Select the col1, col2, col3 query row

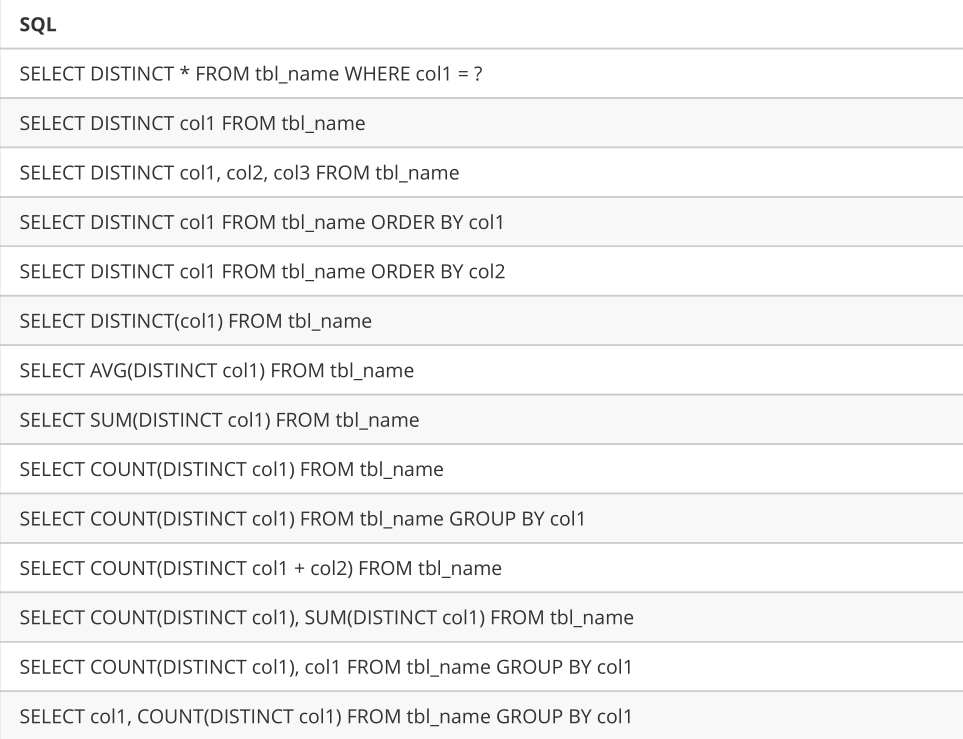[482, 173]
